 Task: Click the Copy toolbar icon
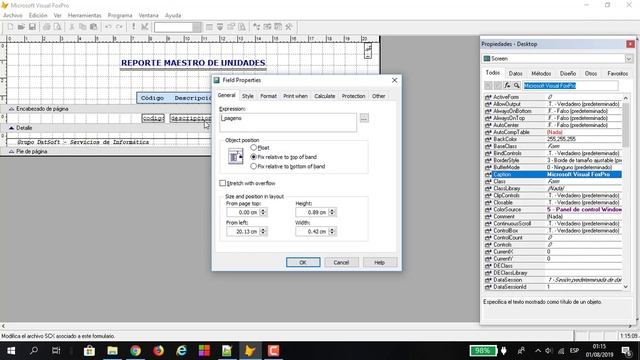tap(83, 27)
